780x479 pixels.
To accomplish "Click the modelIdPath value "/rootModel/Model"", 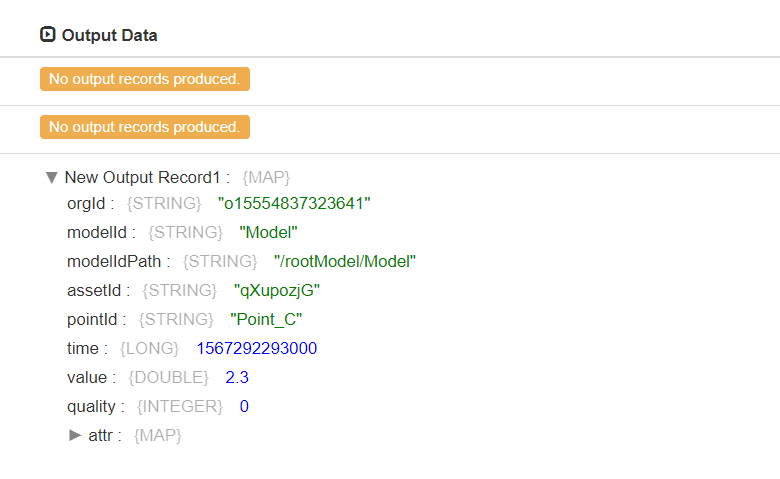I will coord(344,261).
